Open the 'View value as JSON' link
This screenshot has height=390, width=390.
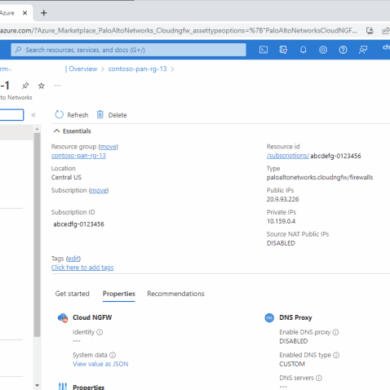[100, 364]
